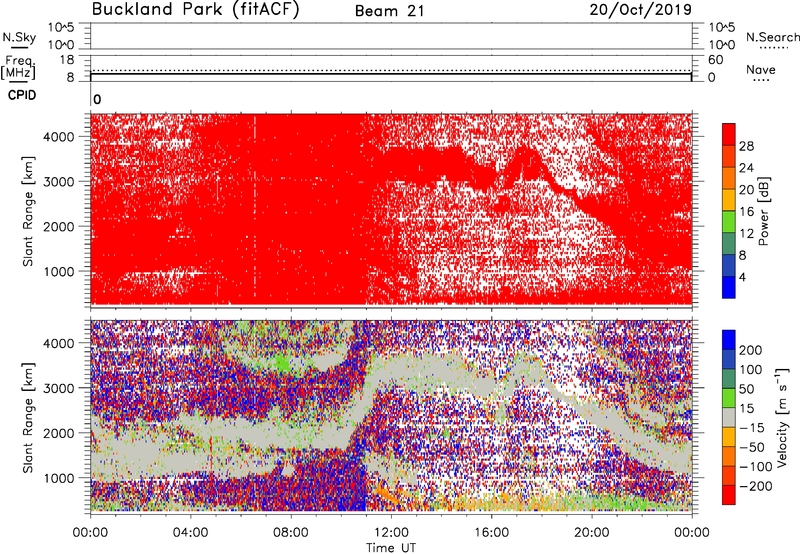800x554 pixels.
Task: Click the '28' label on Power colorbar
Action: coord(746,146)
